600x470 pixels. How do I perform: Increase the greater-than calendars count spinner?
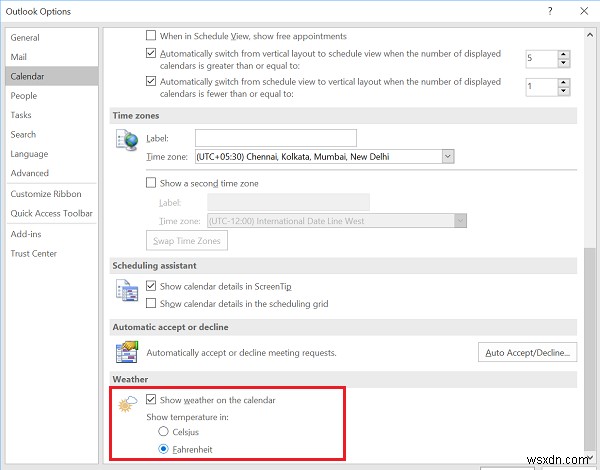564,55
